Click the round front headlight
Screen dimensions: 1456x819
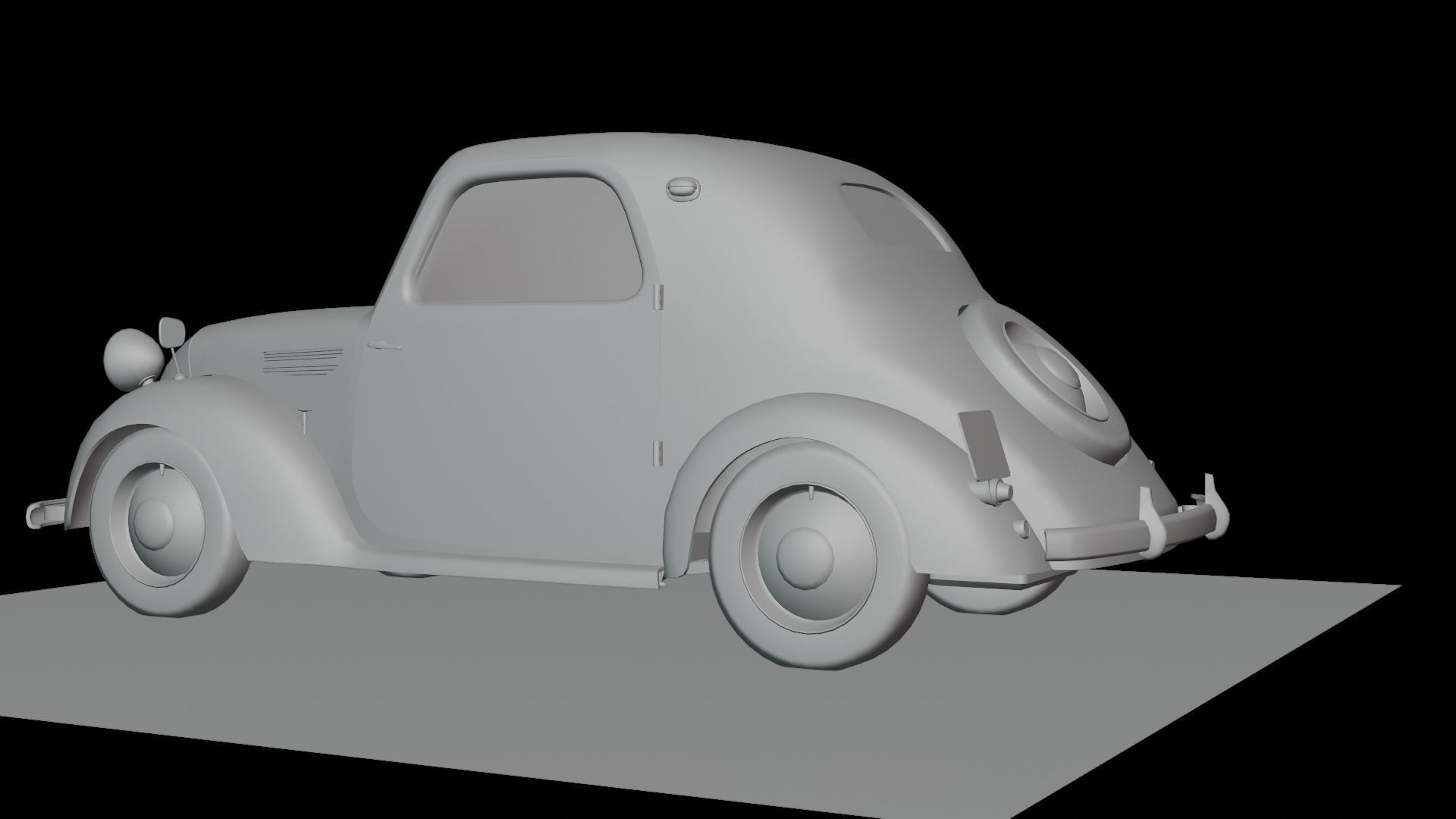pos(132,359)
